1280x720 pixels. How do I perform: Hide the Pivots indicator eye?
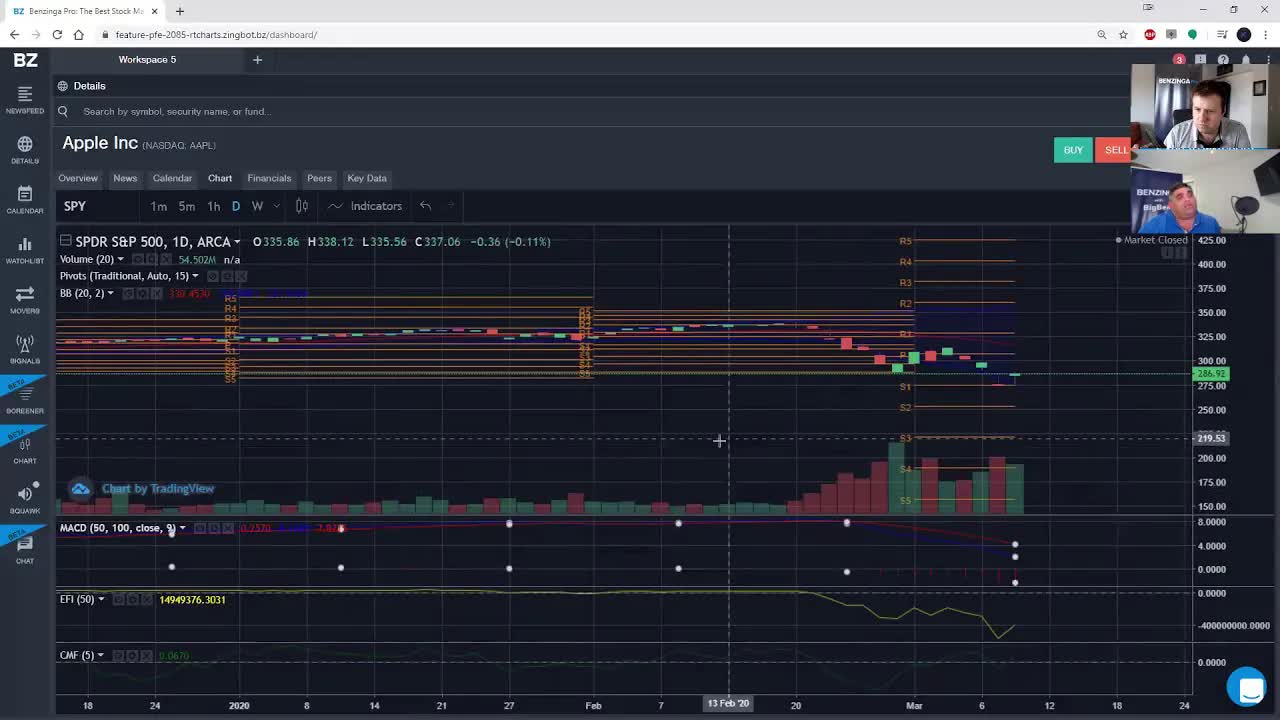(x=213, y=276)
